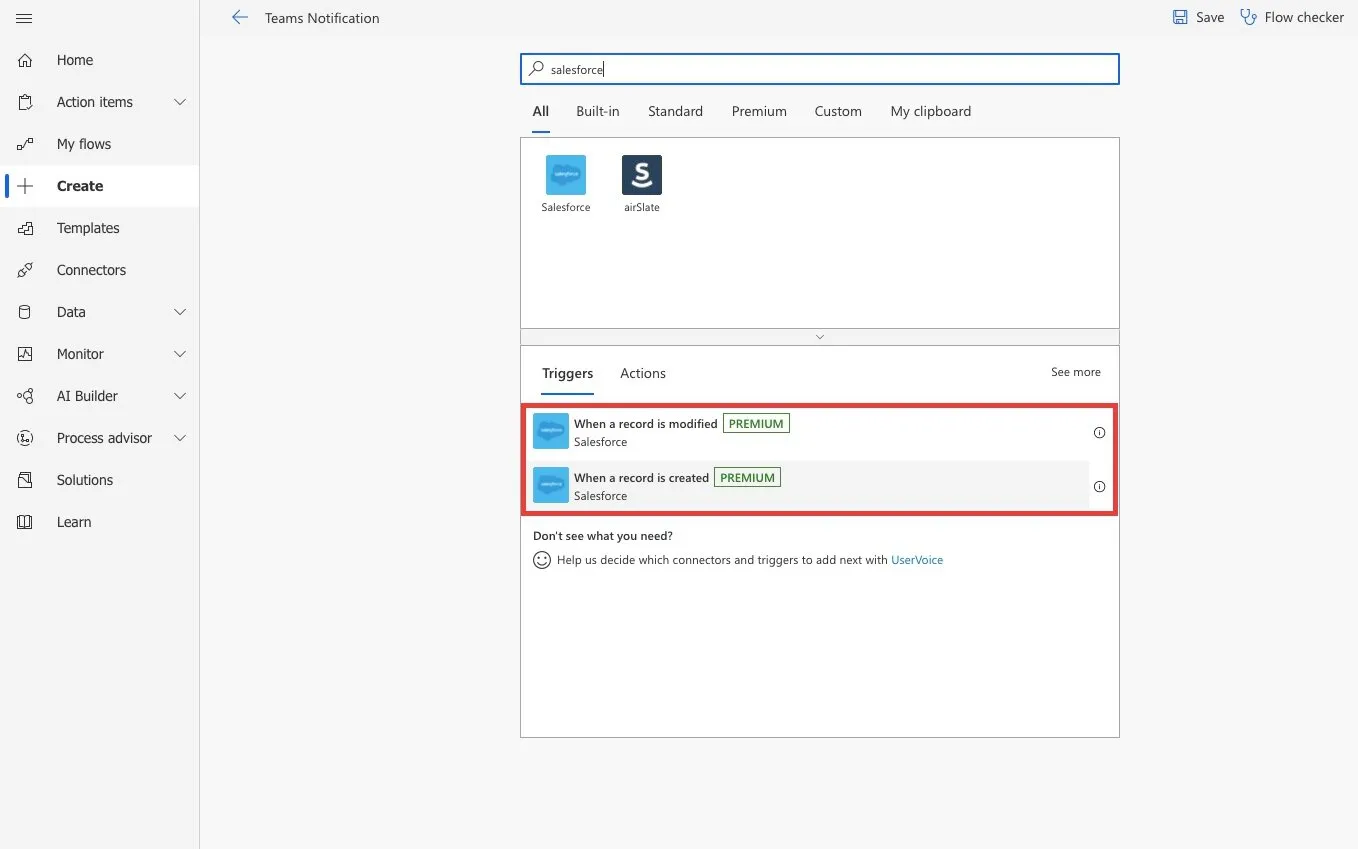Open info for 'When a record is modified'

click(x=1099, y=433)
